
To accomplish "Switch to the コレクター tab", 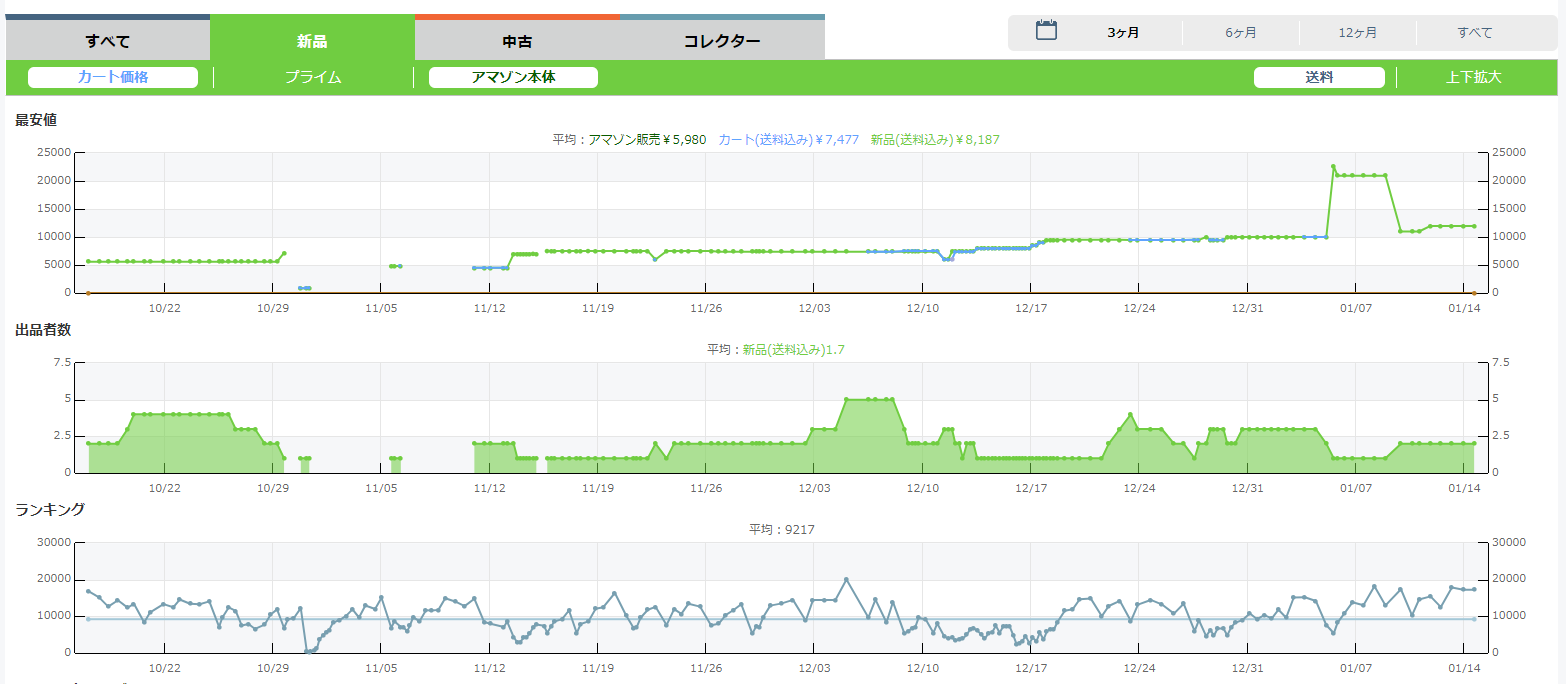I will point(721,41).
